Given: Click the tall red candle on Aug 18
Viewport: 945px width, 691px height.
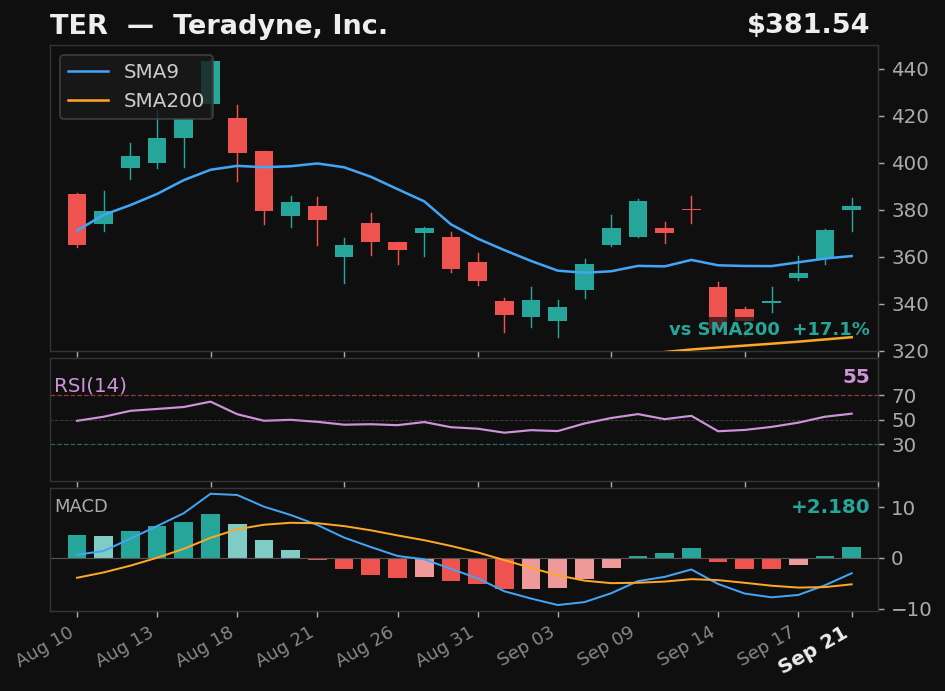Looking at the screenshot, I should [x=237, y=136].
